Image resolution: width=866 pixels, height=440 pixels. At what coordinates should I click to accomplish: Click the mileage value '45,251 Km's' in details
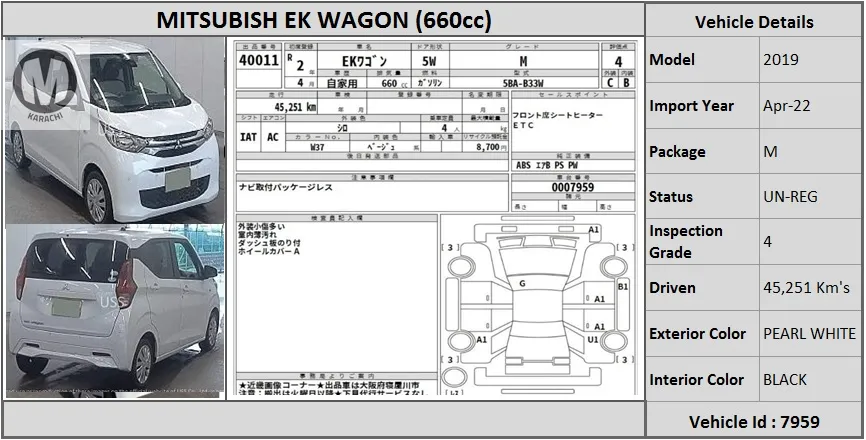(806, 288)
